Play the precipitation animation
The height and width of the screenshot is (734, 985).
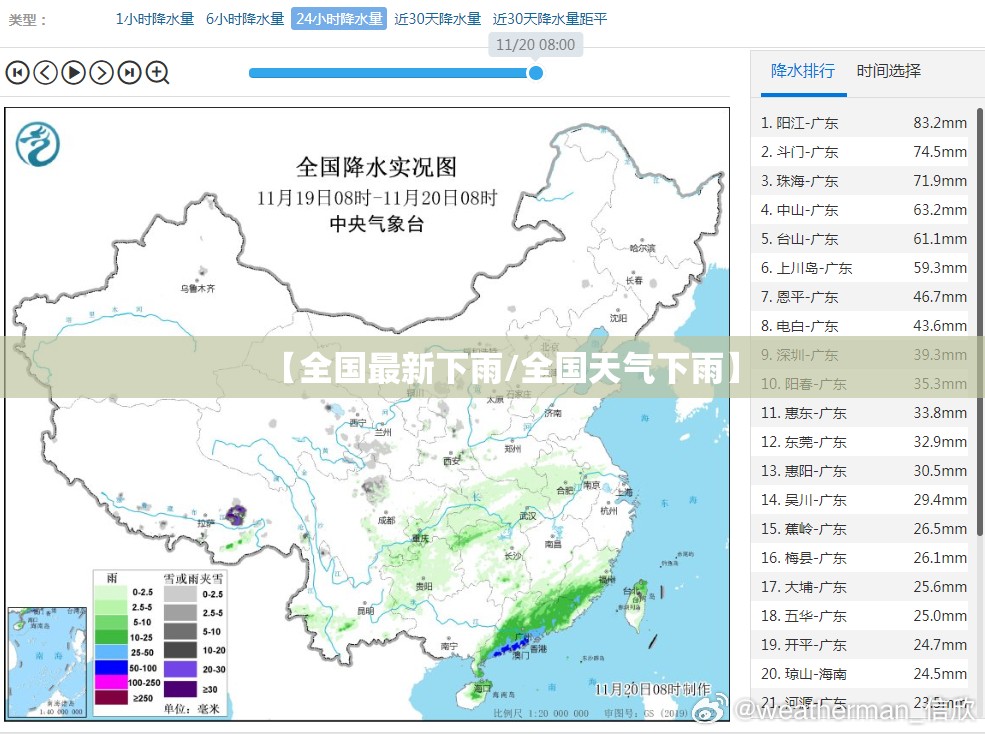[73, 73]
